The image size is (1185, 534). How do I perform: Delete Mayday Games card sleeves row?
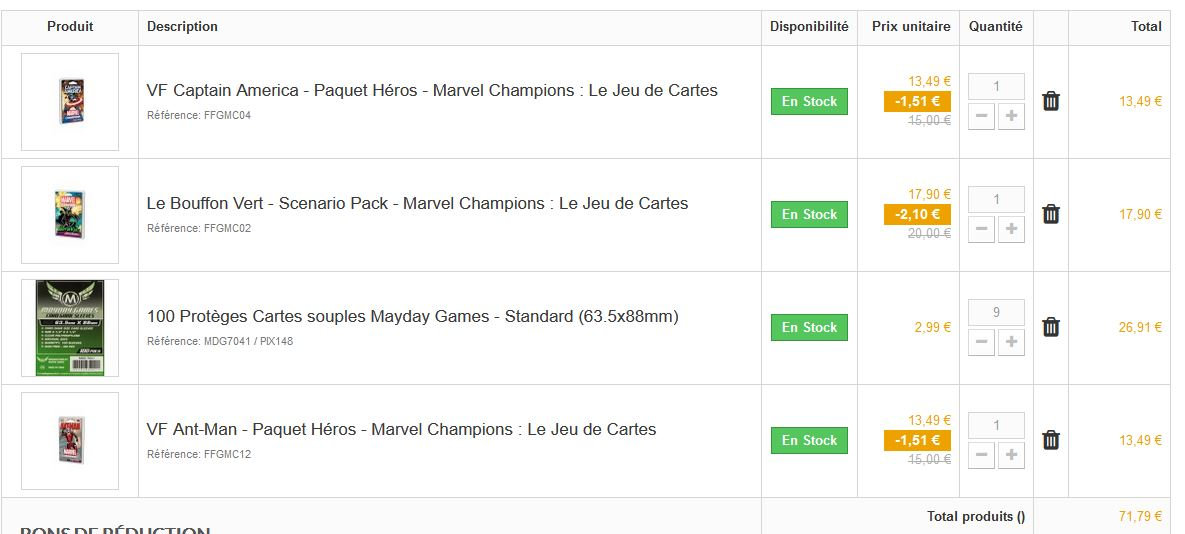1050,327
